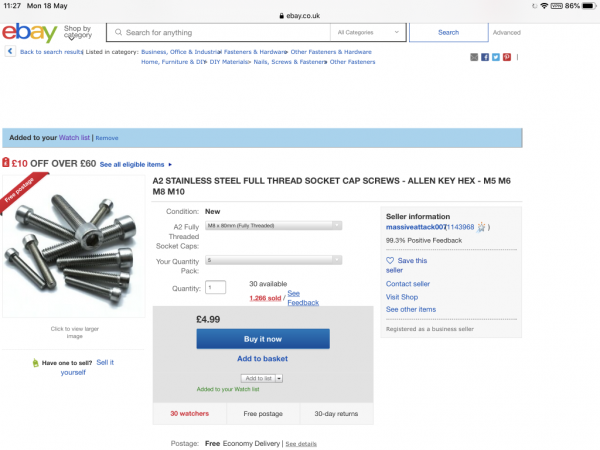
Task: Open Shop by category dropdown
Action: click(x=77, y=33)
